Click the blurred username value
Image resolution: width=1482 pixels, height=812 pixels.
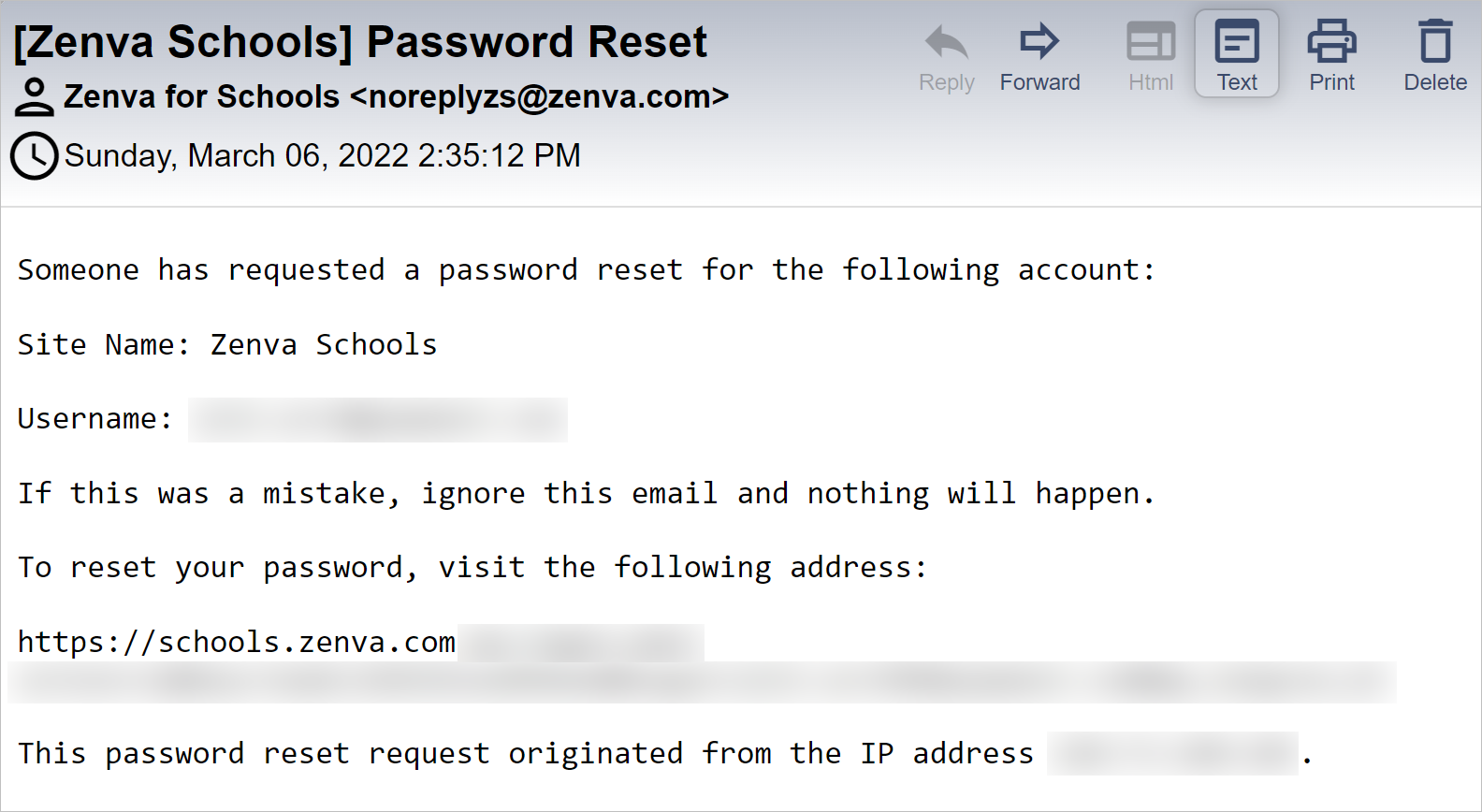click(378, 420)
